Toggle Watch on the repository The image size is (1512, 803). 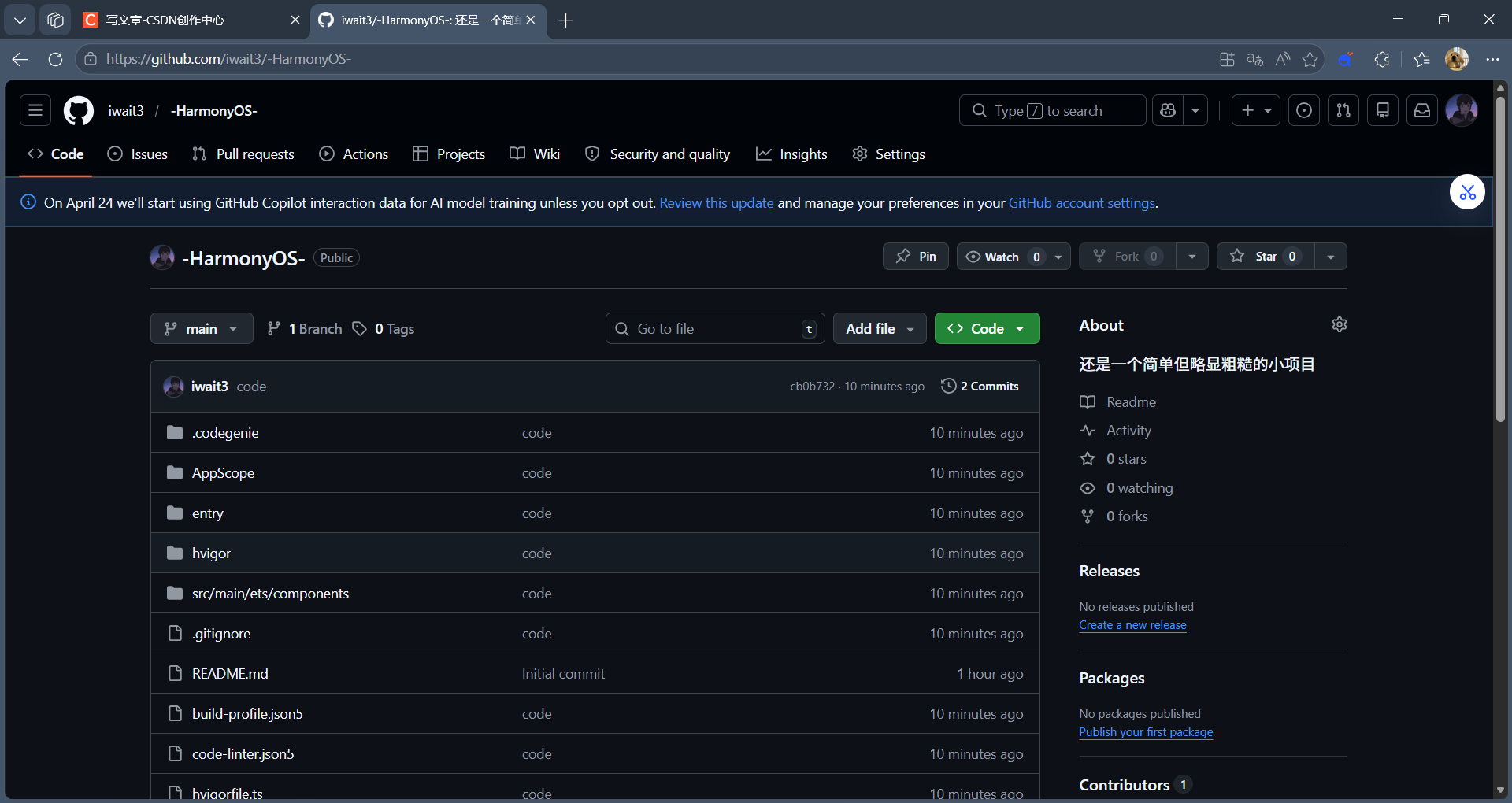coord(1002,257)
